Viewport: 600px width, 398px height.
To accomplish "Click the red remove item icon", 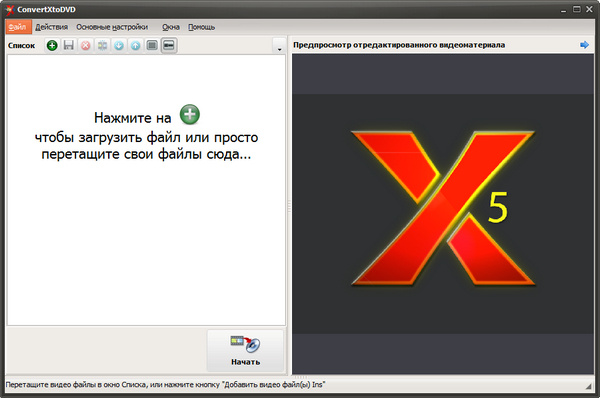I will [85, 46].
